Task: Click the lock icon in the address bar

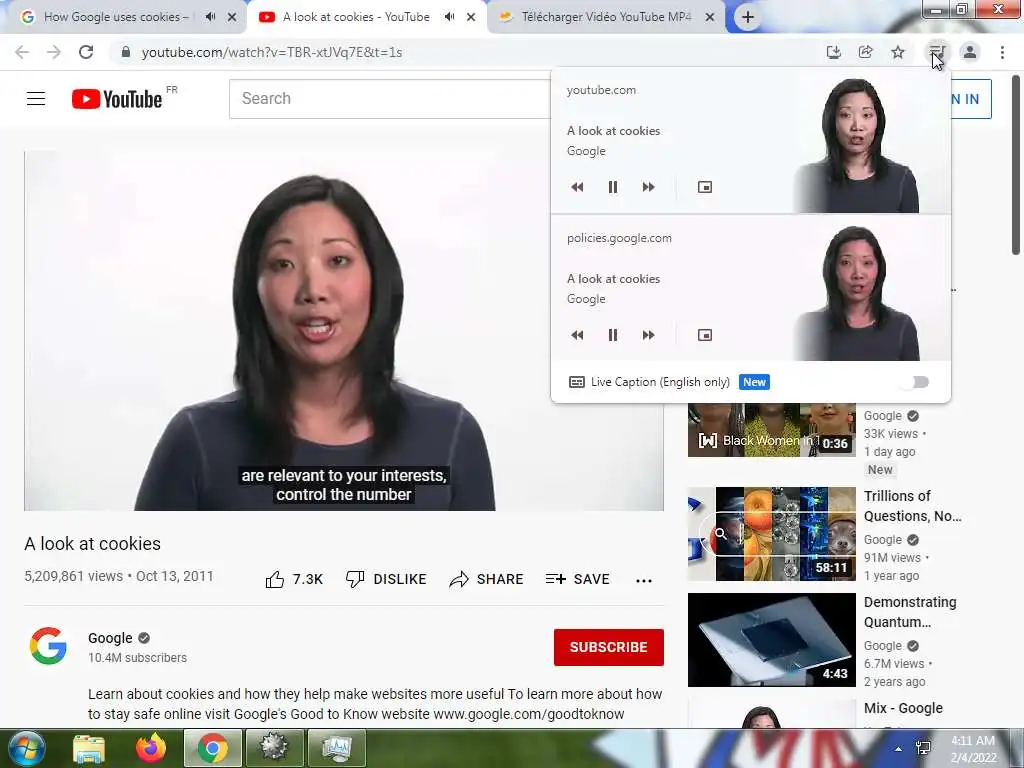Action: [126, 52]
